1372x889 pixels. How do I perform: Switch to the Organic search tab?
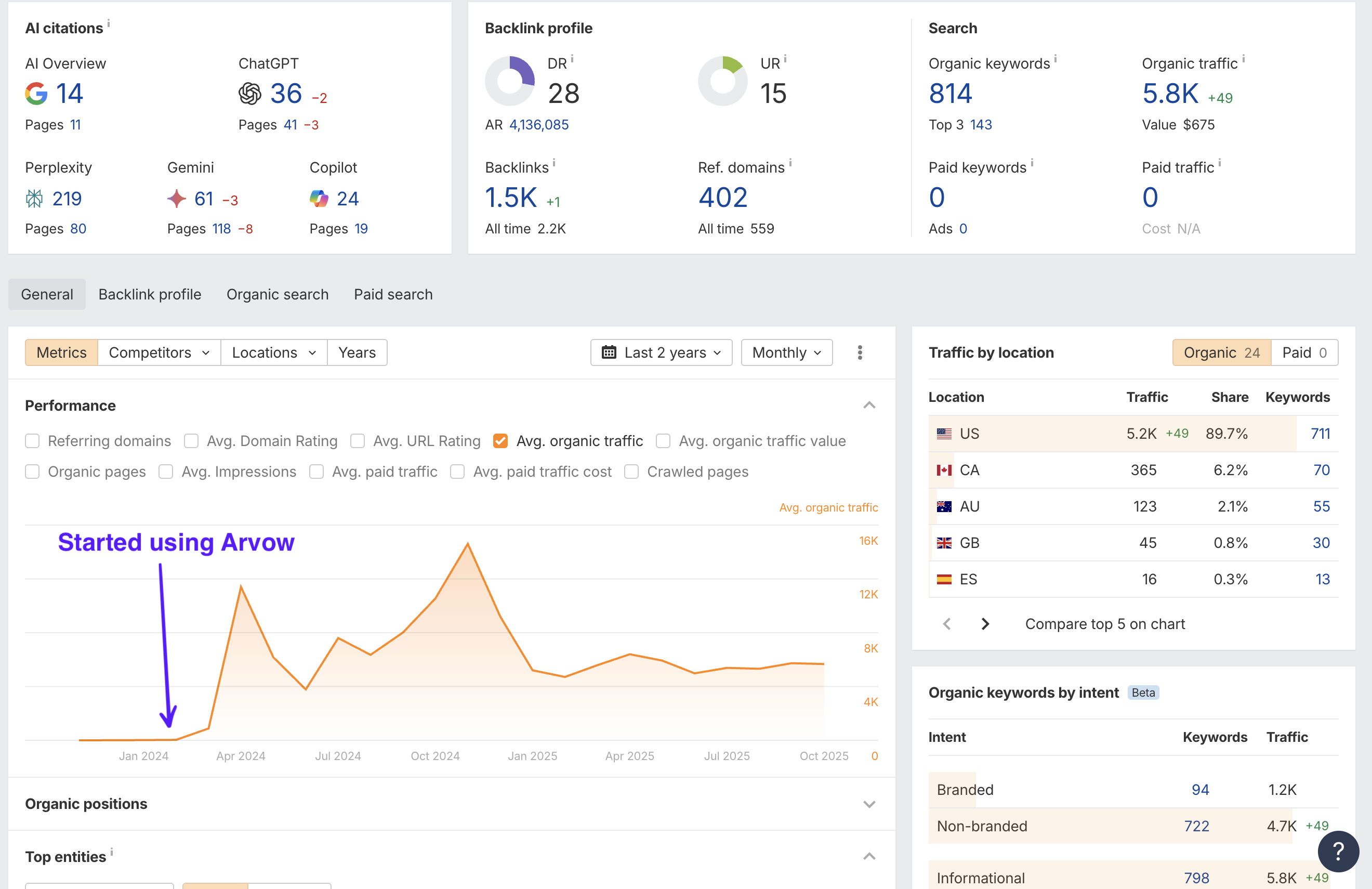click(x=278, y=294)
